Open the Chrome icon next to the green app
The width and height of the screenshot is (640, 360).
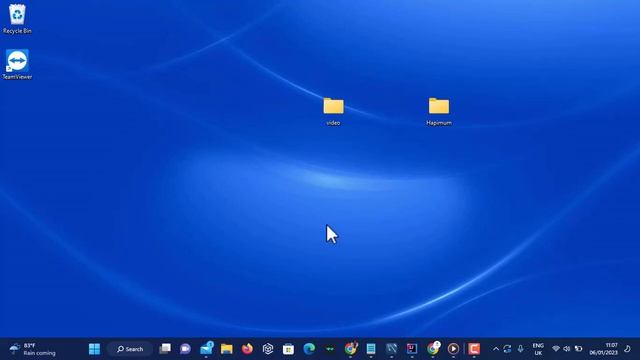[351, 348]
